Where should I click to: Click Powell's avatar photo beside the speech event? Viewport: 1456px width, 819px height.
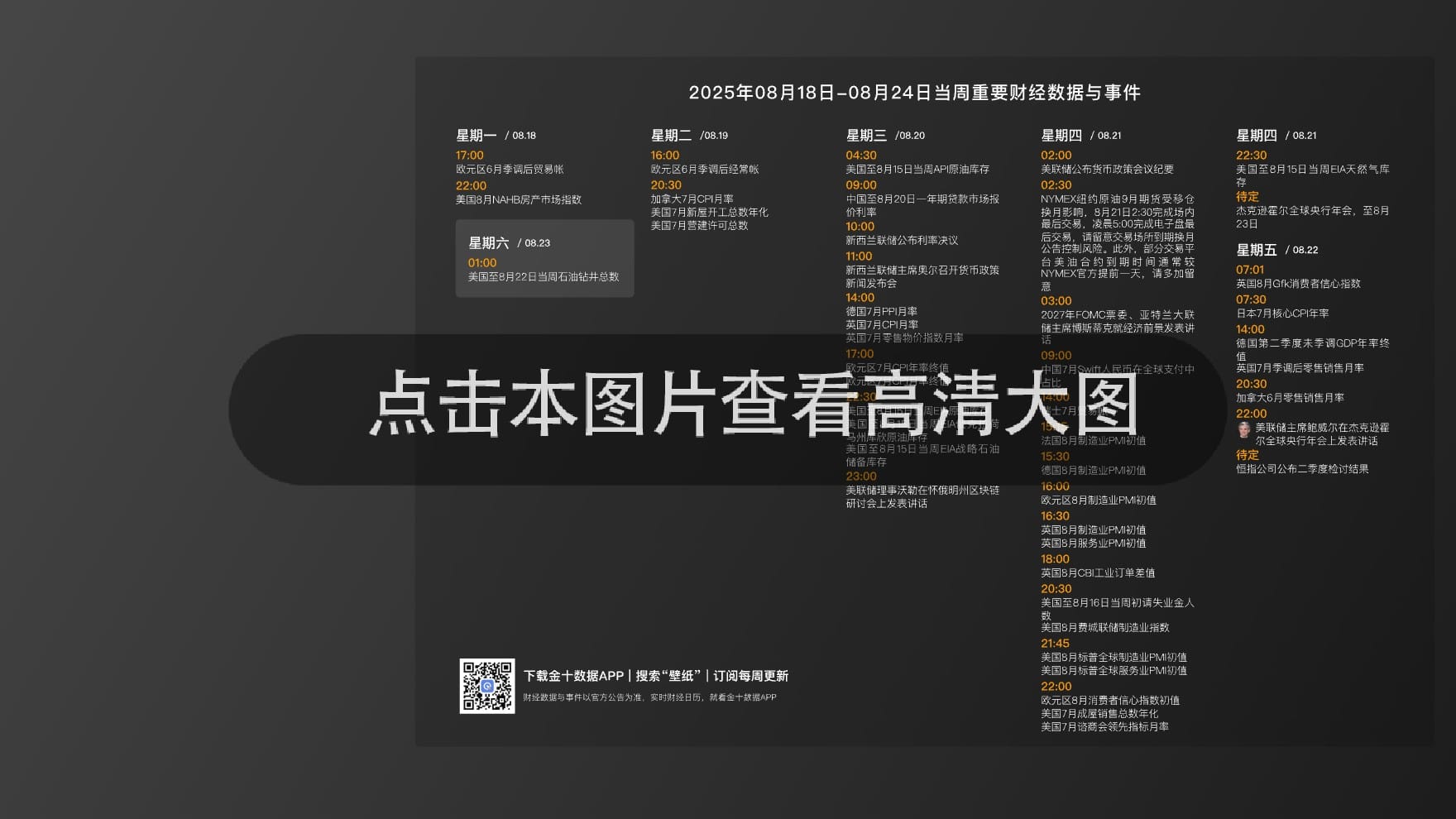[1243, 429]
